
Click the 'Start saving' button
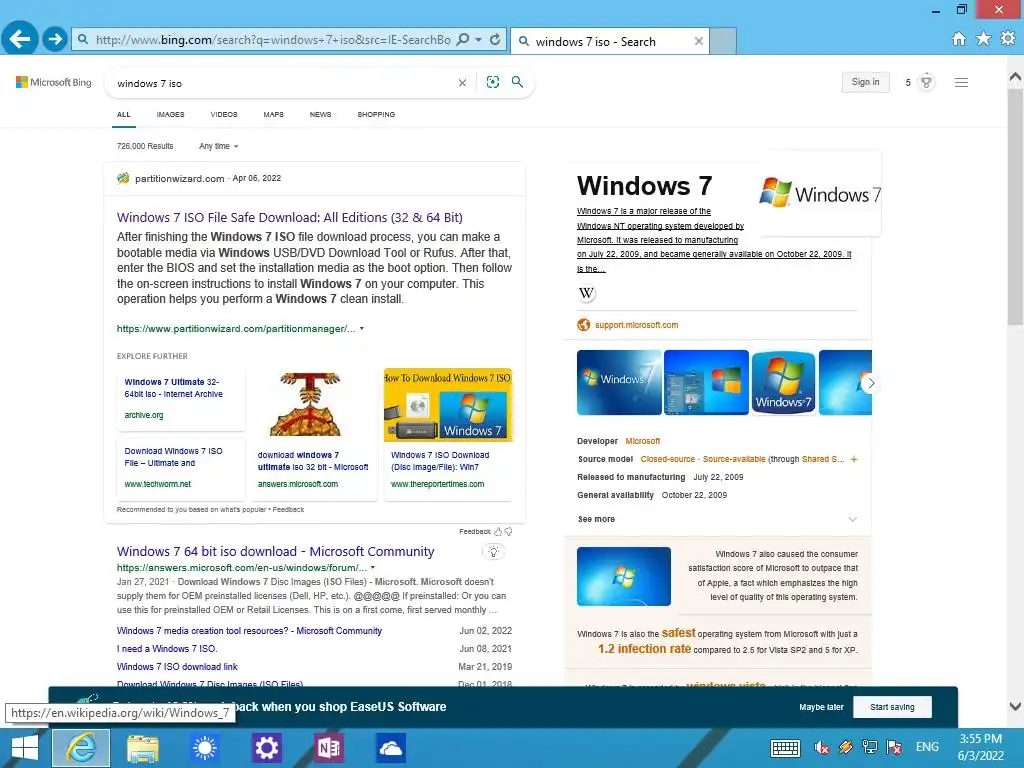point(892,707)
